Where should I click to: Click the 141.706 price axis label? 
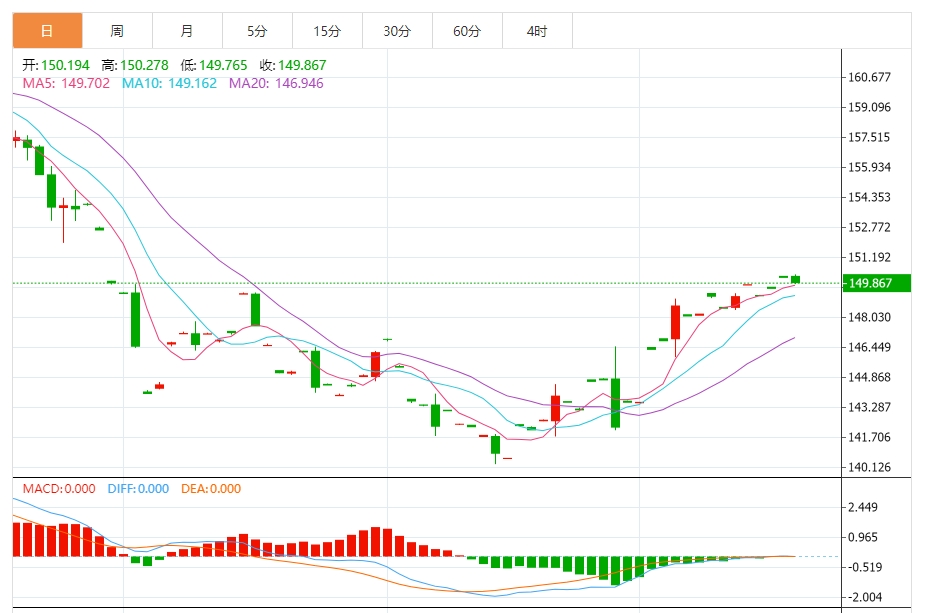(869, 437)
